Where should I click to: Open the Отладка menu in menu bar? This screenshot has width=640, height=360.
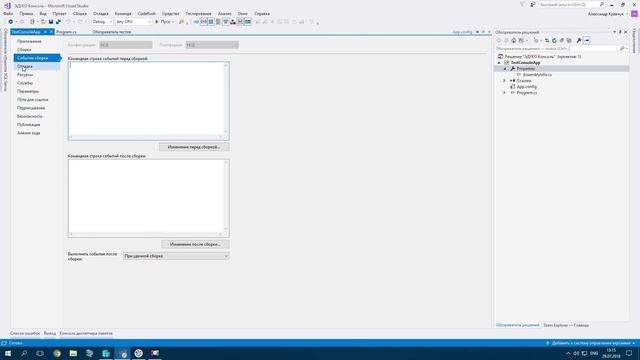coord(100,13)
